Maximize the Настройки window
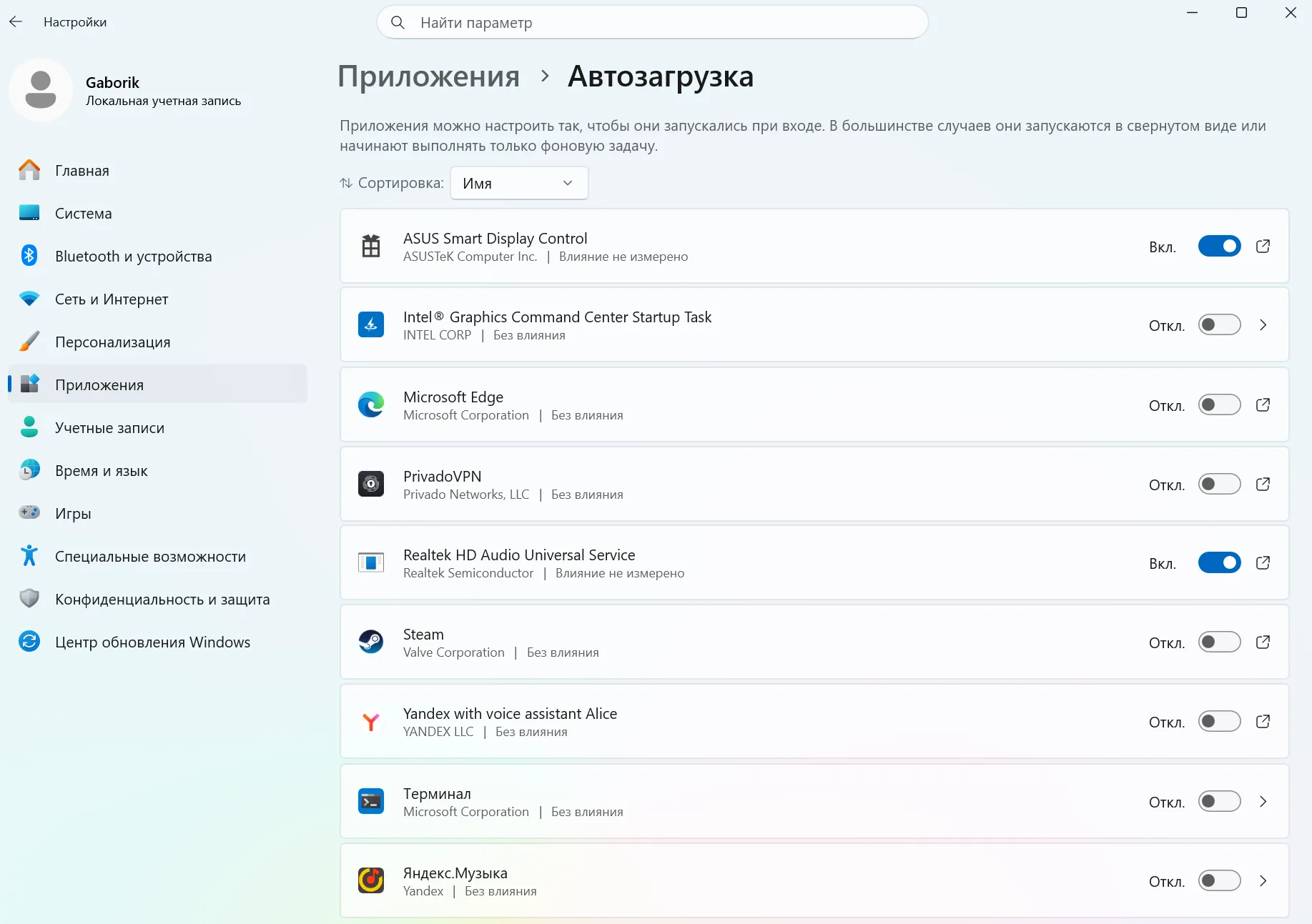 pos(1241,13)
